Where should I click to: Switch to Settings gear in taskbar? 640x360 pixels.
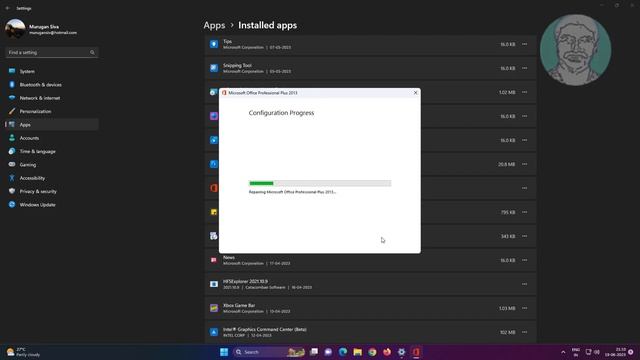pos(402,352)
